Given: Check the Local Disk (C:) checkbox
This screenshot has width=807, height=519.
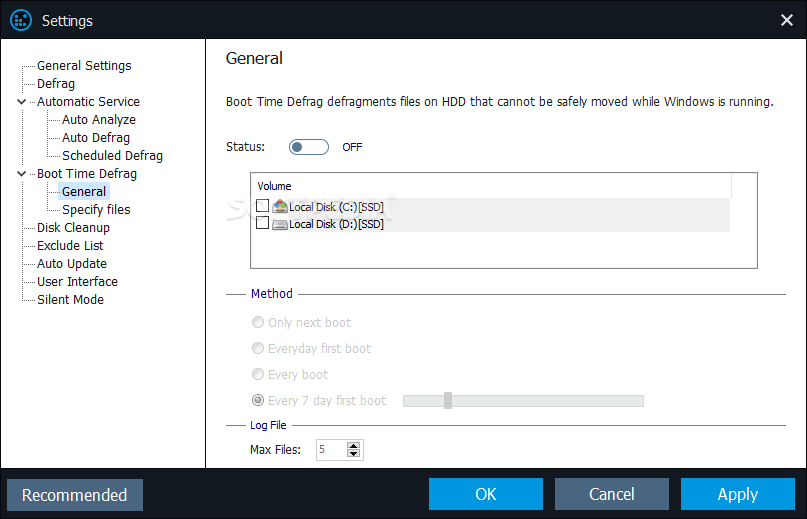Looking at the screenshot, I should 262,206.
